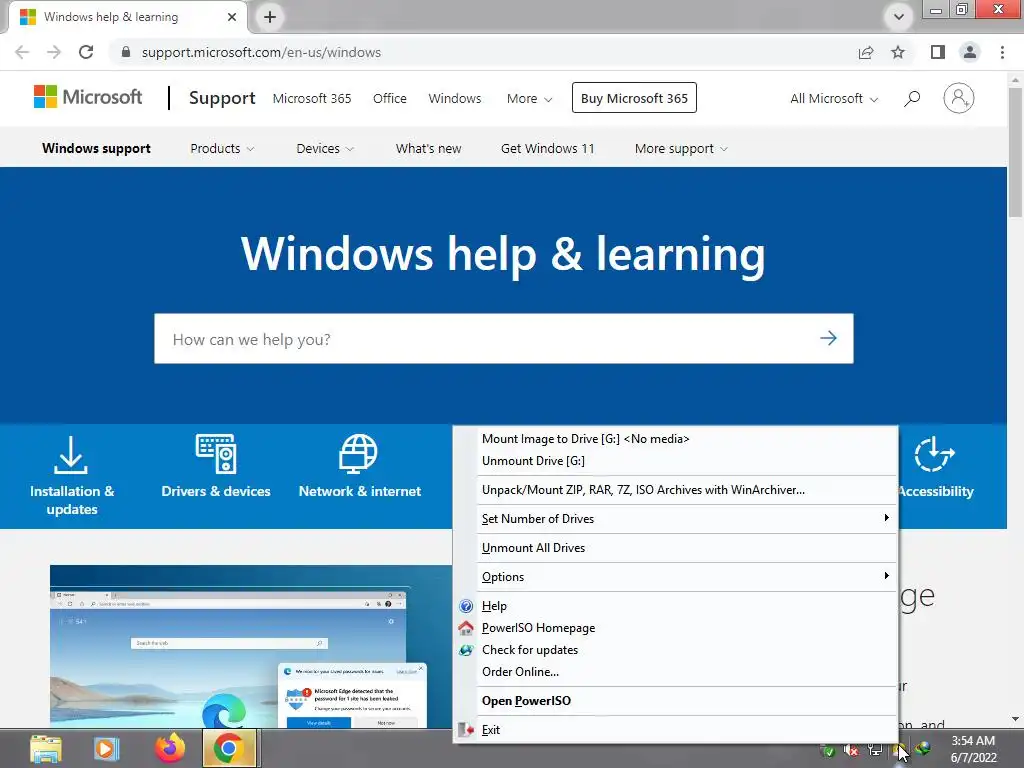
Task: Expand the Set Number of Drives submenu
Action: (x=676, y=519)
